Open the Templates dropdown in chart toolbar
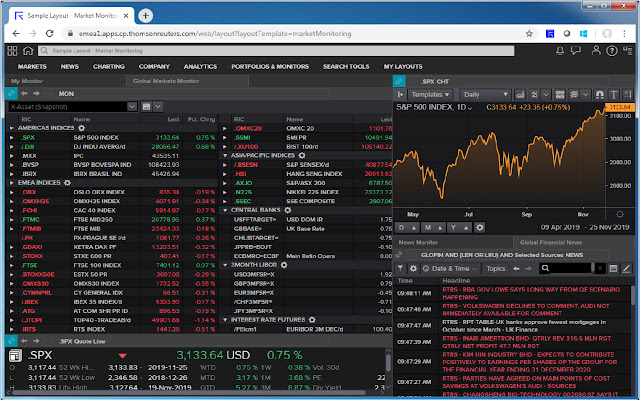Image resolution: width=640 pixels, height=400 pixels. (430, 95)
